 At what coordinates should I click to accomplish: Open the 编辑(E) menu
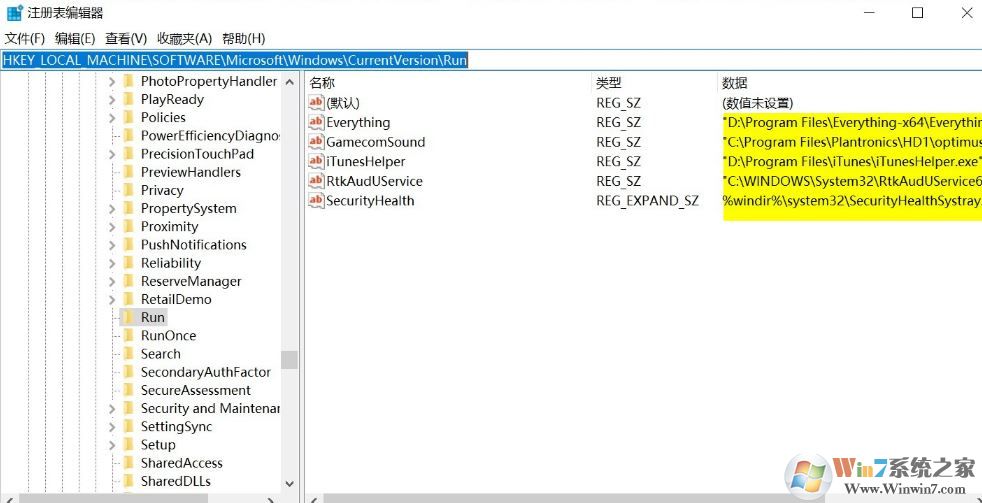point(75,38)
